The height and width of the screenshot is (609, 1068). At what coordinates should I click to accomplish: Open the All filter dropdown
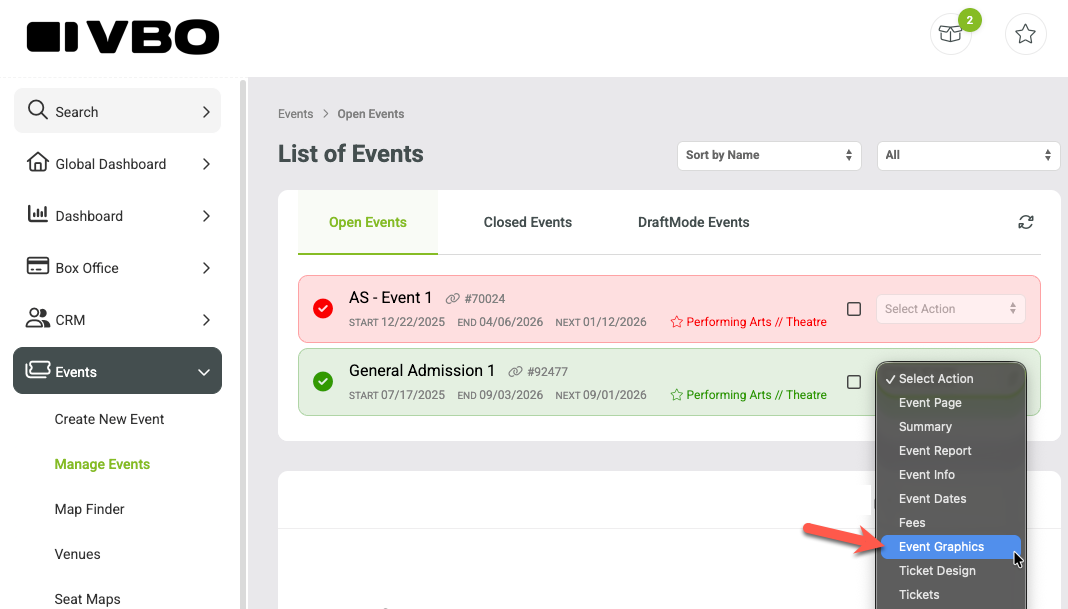969,155
